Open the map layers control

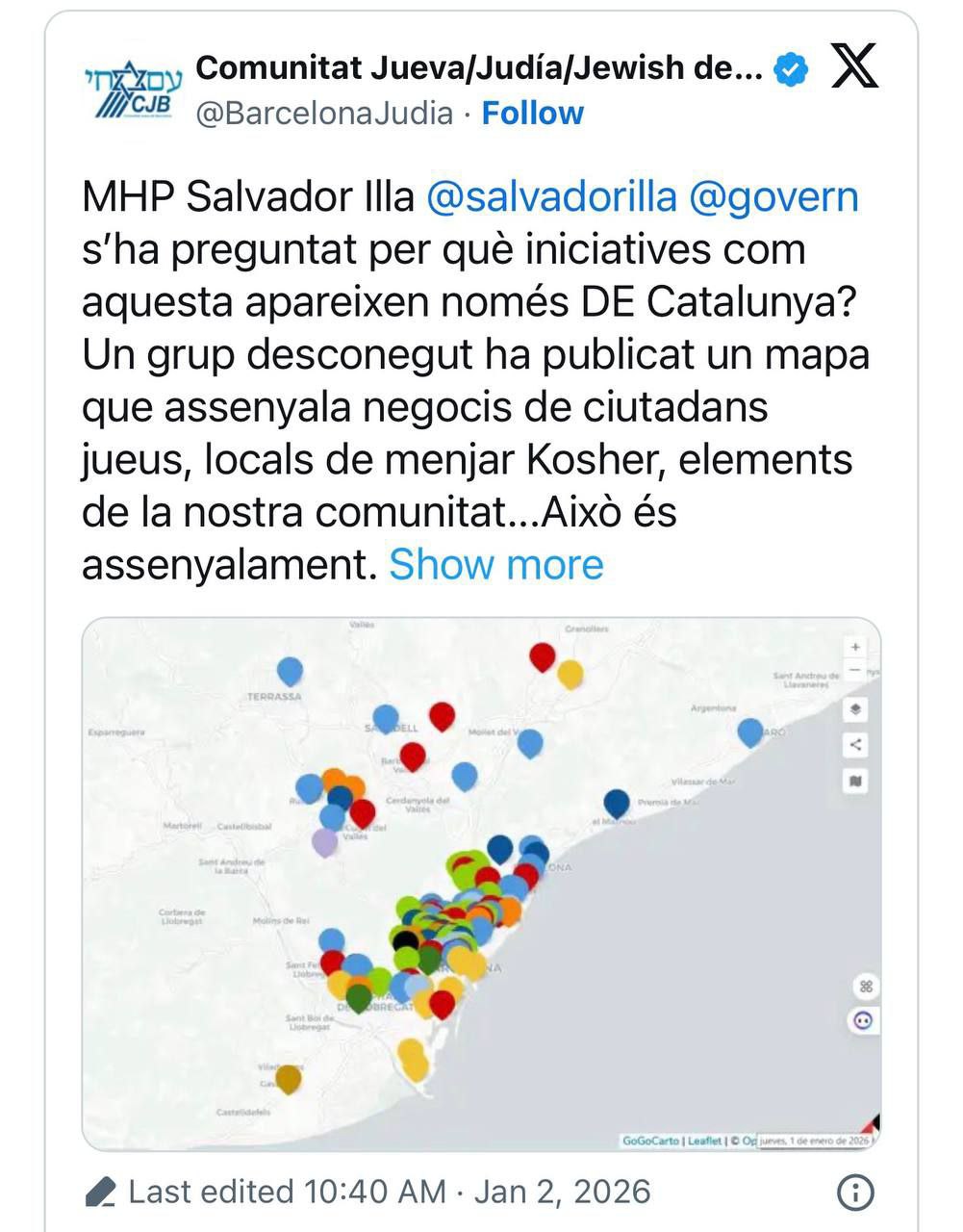(x=855, y=710)
